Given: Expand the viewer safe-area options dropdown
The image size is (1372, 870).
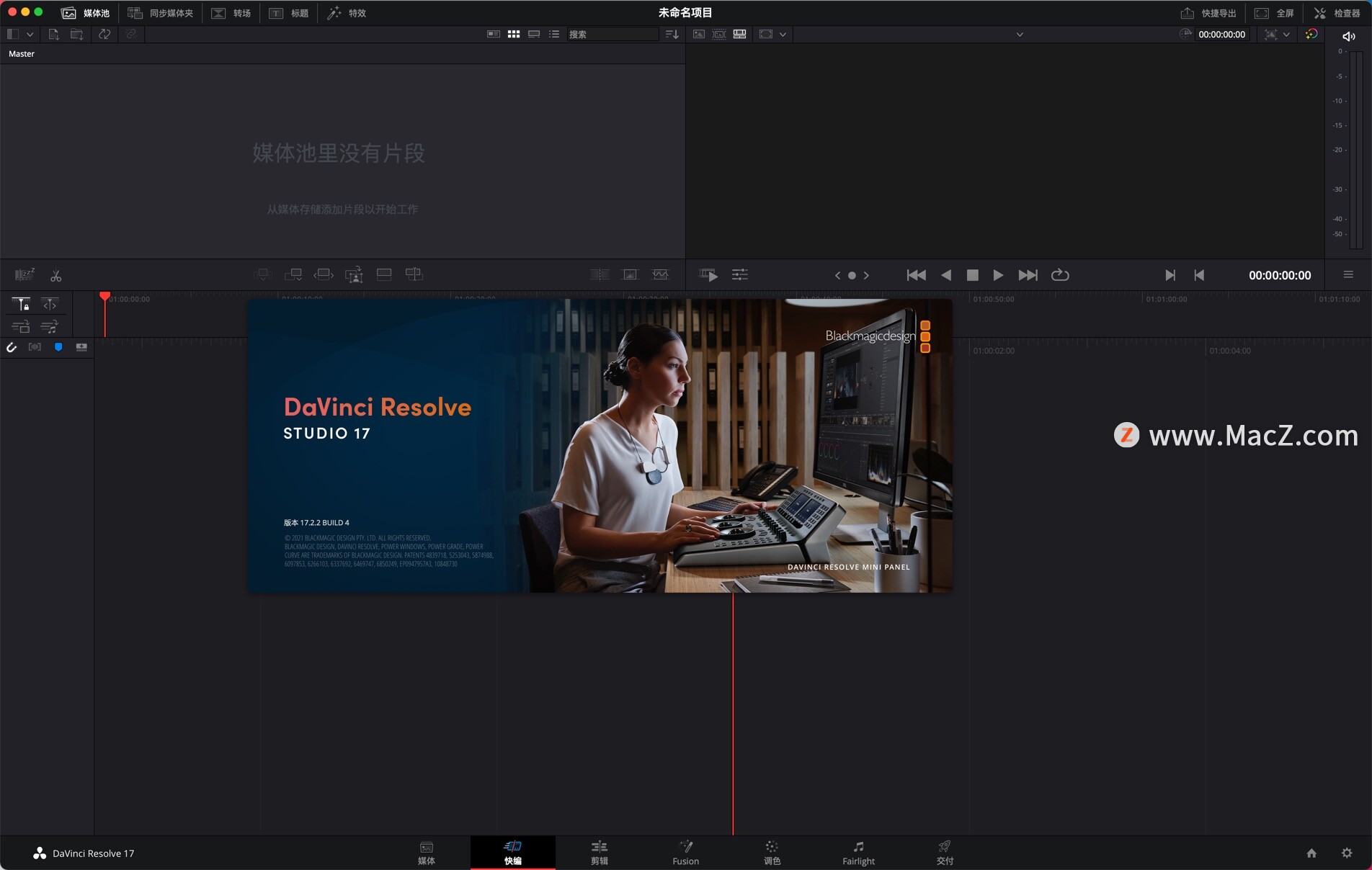Looking at the screenshot, I should [783, 34].
